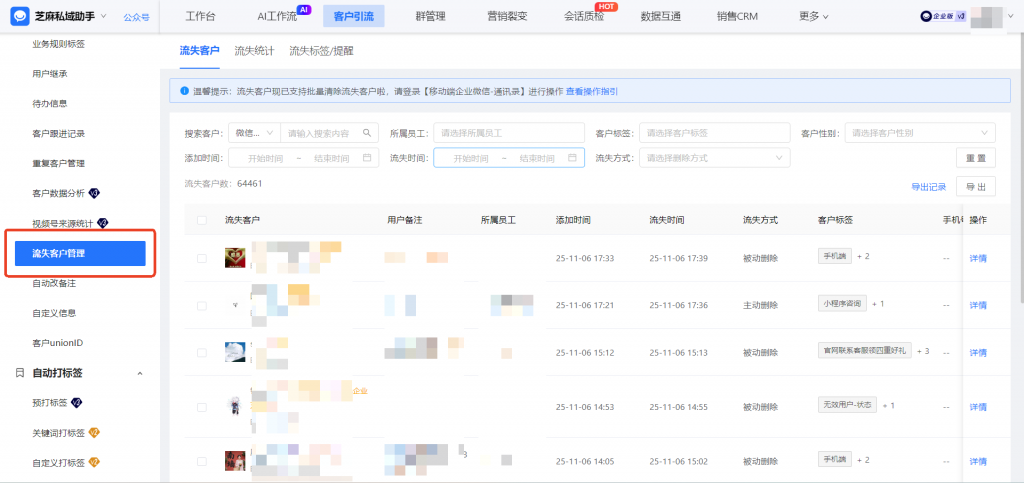Click the info icon in 温馨提示 banner
Image resolution: width=1024 pixels, height=483 pixels.
[185, 91]
